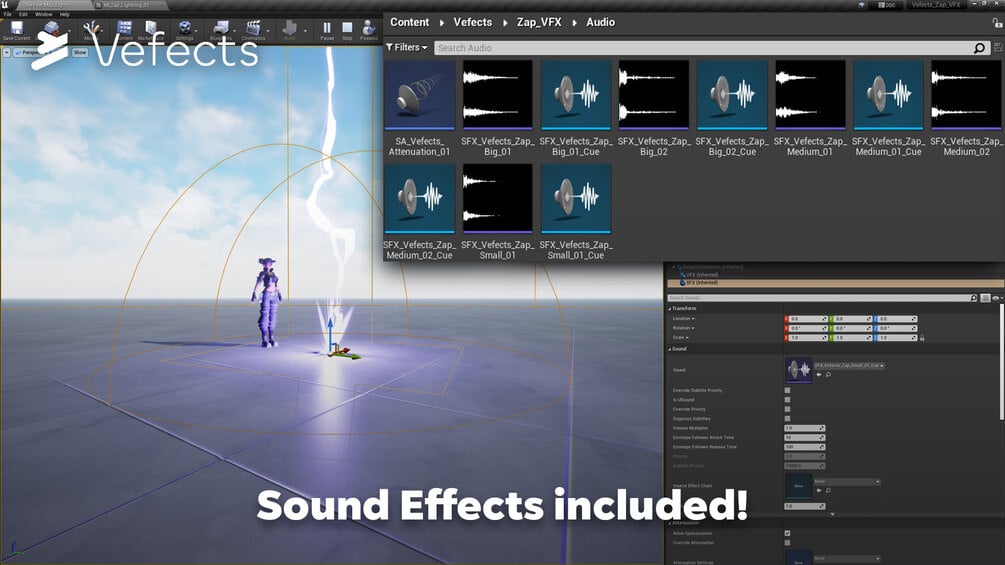Open the Marketplace toolbar icon
Image resolution: width=1005 pixels, height=565 pixels.
click(x=152, y=30)
